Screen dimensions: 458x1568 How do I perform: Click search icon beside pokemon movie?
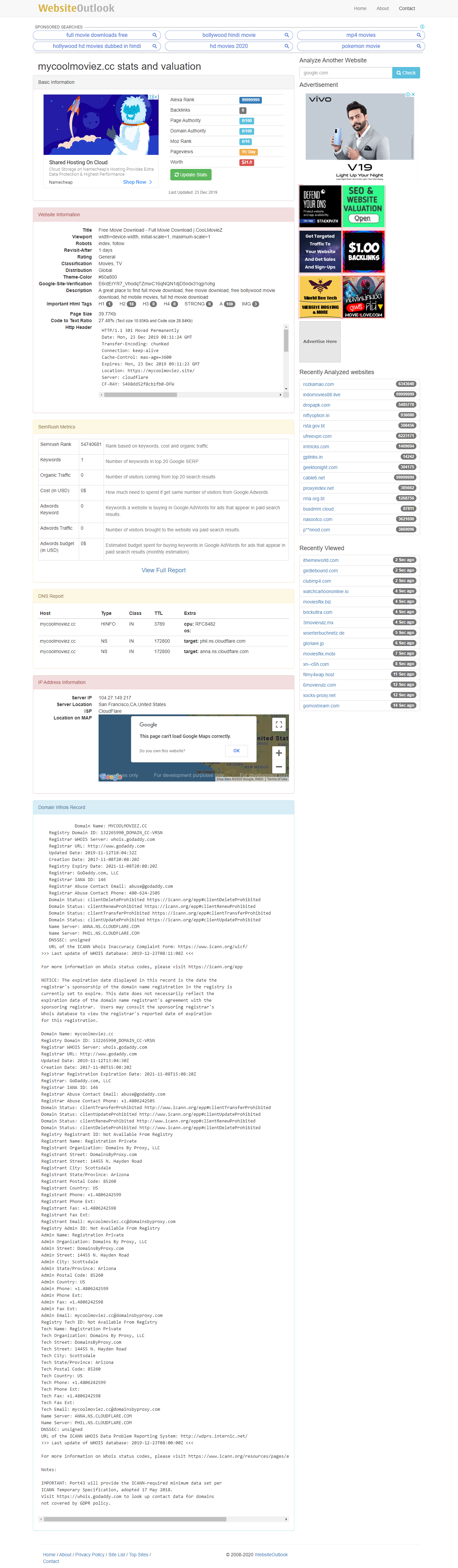pyautogui.click(x=419, y=46)
